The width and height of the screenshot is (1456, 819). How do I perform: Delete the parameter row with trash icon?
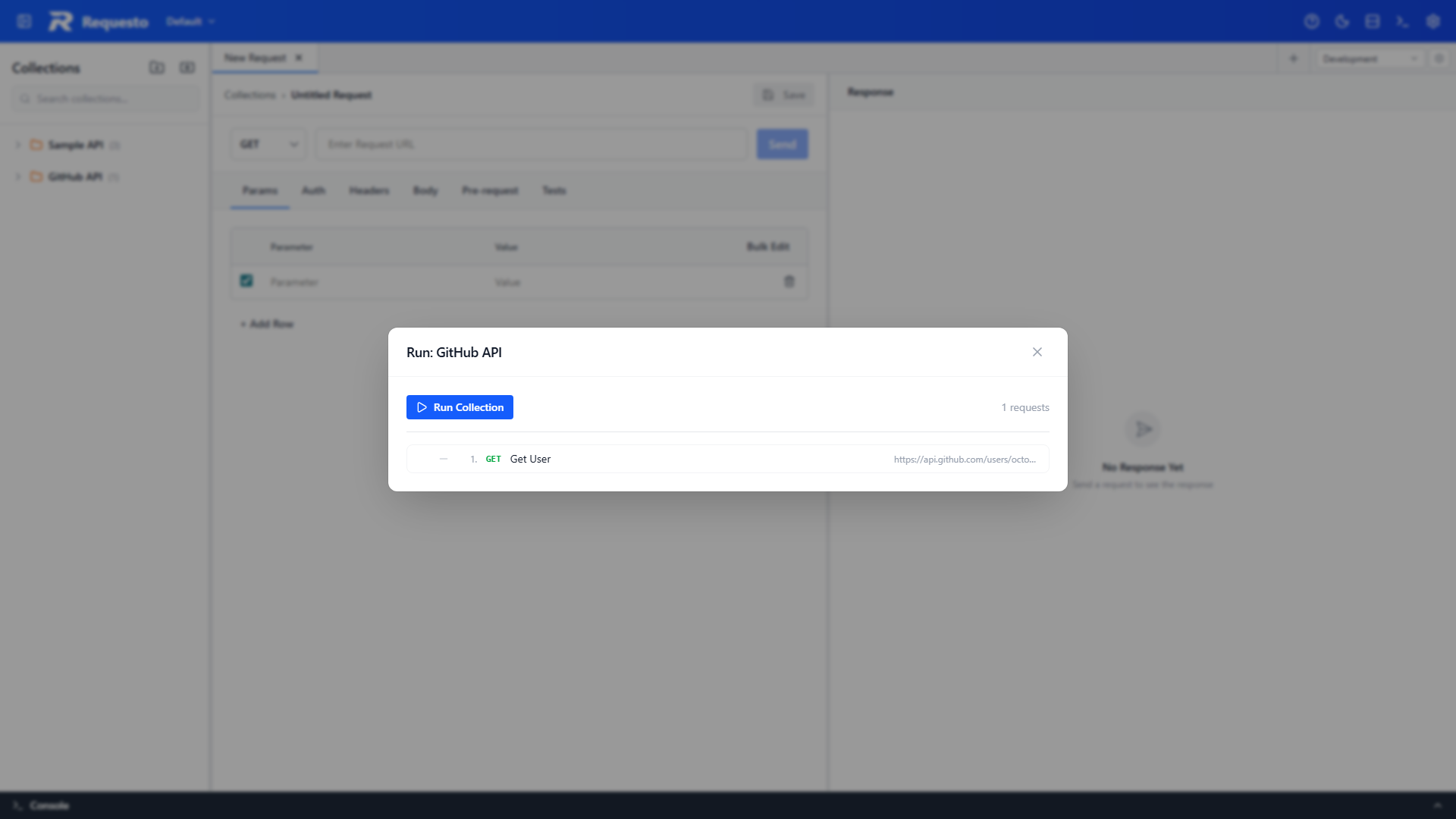point(789,281)
